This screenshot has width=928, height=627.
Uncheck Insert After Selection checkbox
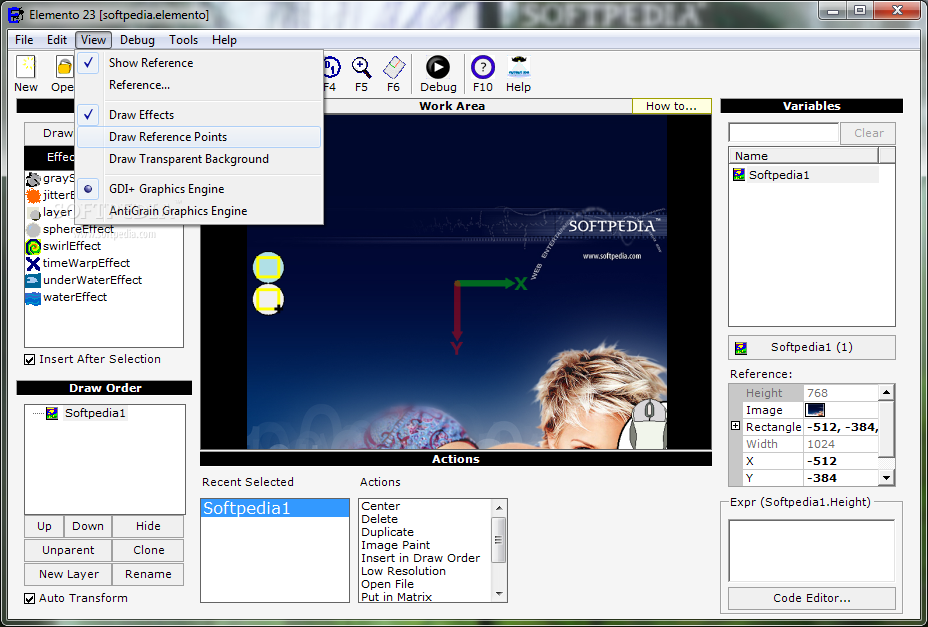(x=29, y=359)
